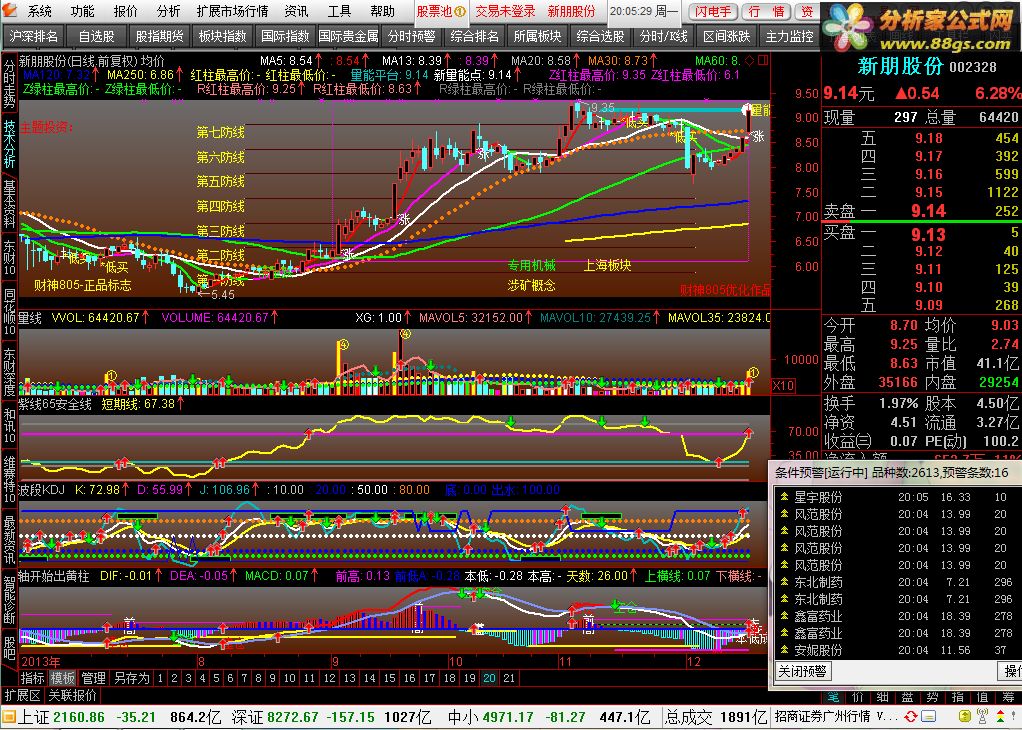Viewport: 1022px width, 730px height.
Task: Click the 涉矿概念 concept label on chart
Action: (x=532, y=285)
